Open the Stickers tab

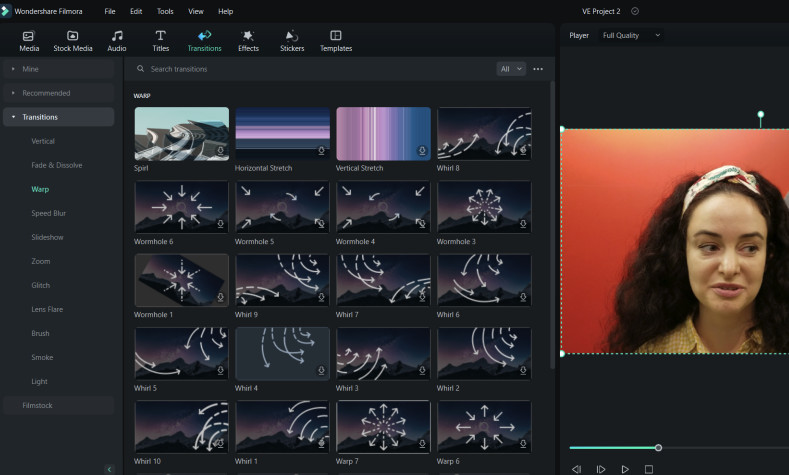click(x=292, y=41)
